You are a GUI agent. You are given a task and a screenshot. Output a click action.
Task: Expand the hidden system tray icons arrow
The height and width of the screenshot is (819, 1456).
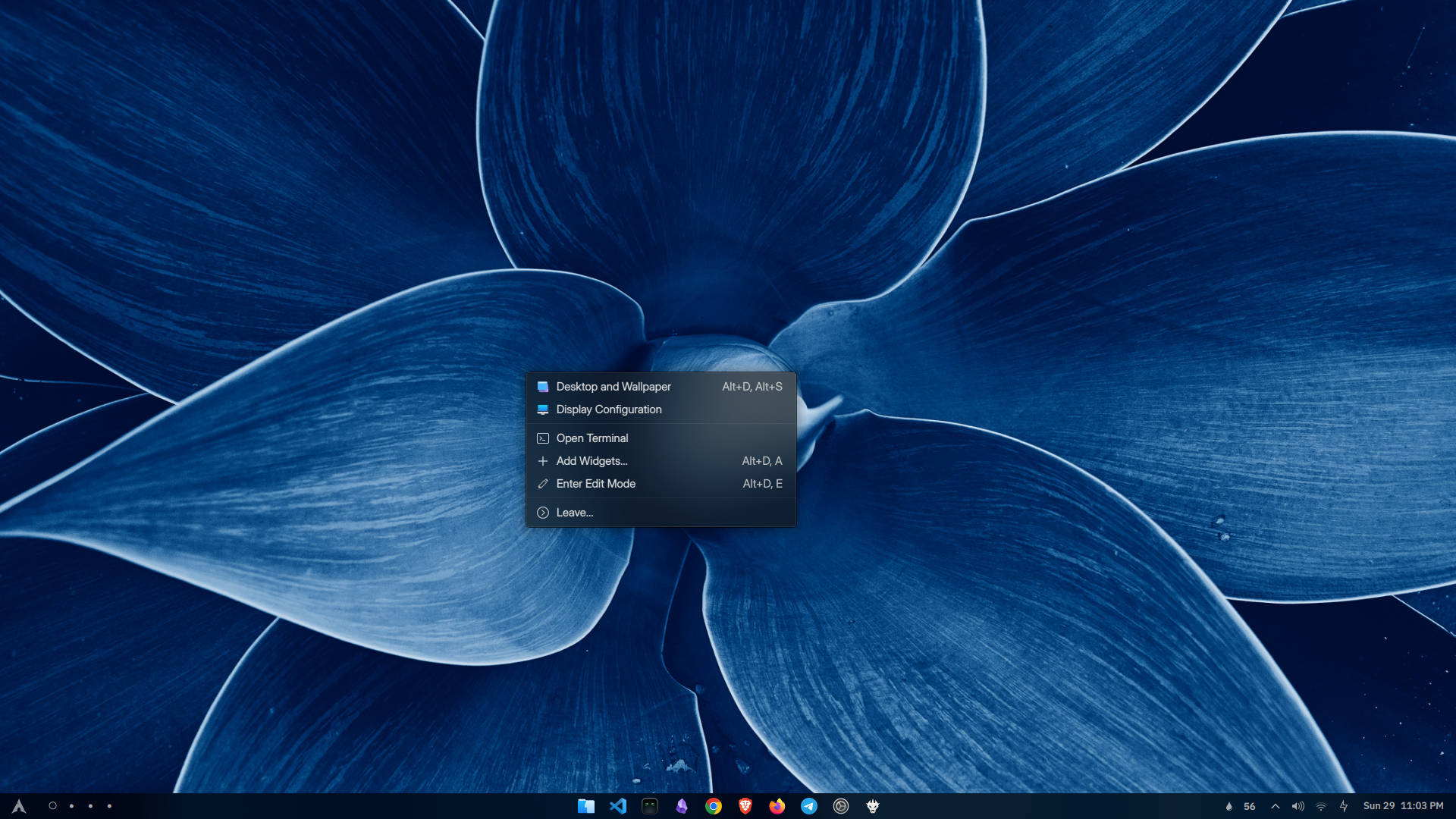click(x=1276, y=806)
